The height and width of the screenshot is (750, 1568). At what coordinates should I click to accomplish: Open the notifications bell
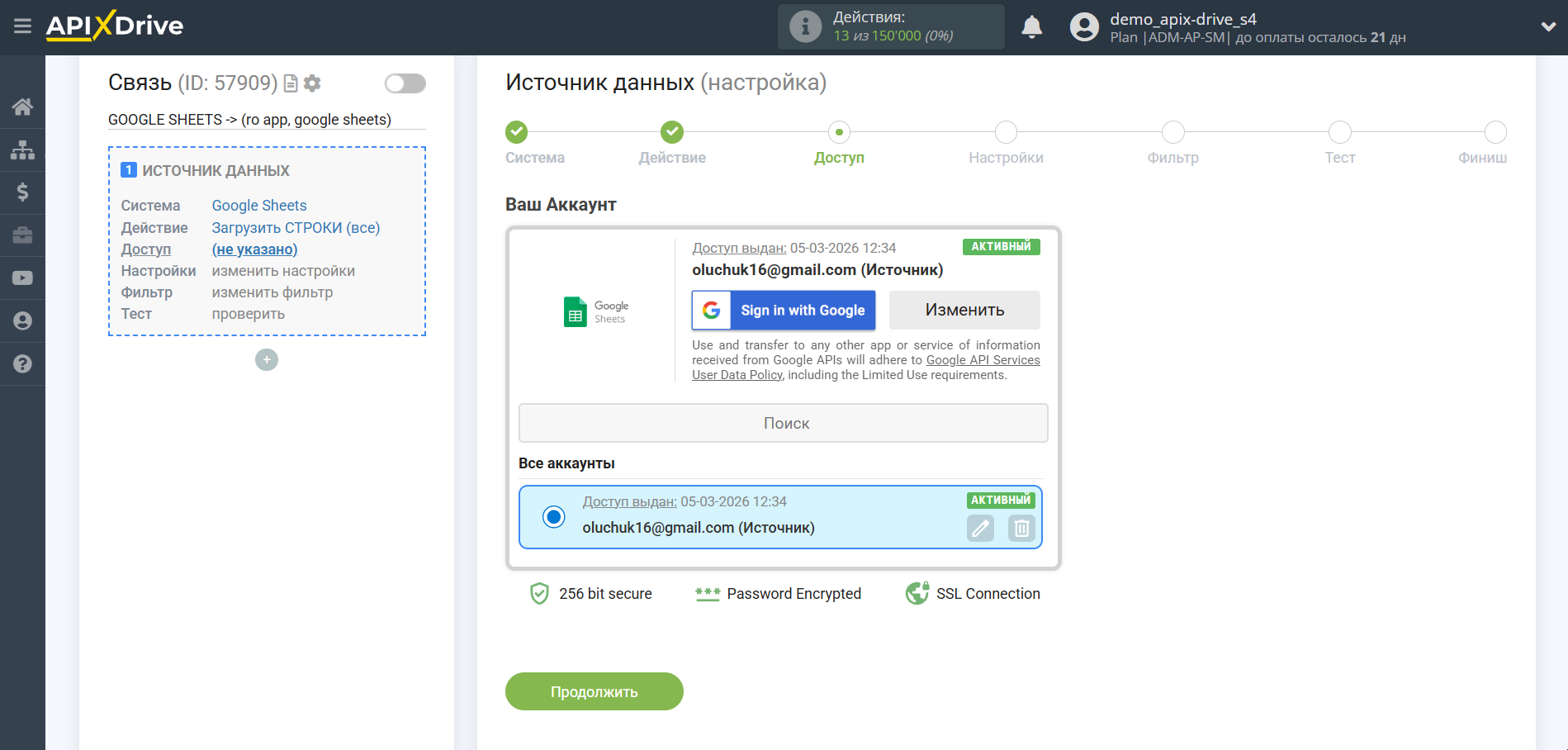tap(1031, 27)
